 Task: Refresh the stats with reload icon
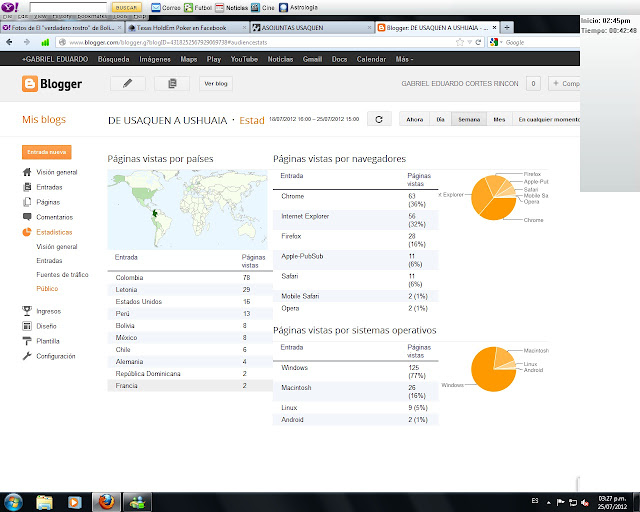click(379, 119)
